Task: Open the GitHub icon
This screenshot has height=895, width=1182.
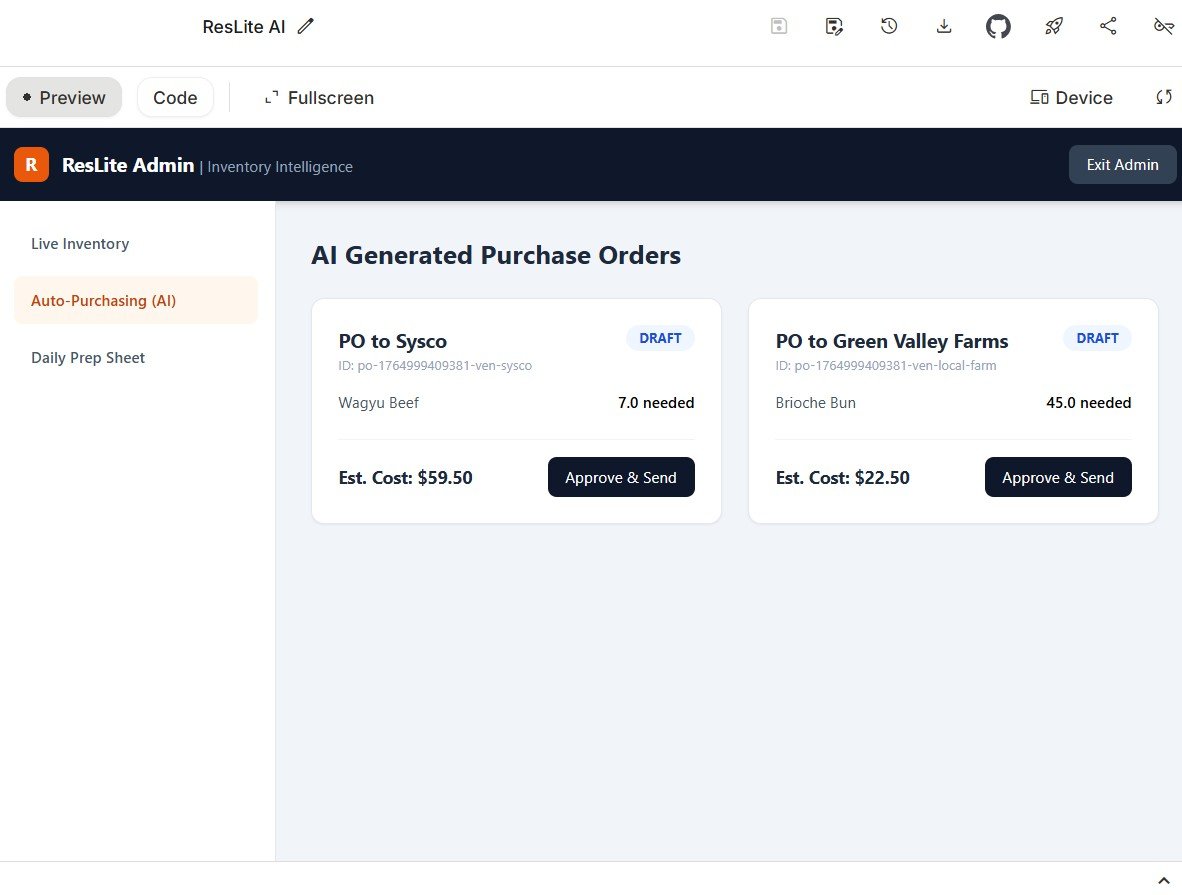Action: [x=998, y=26]
